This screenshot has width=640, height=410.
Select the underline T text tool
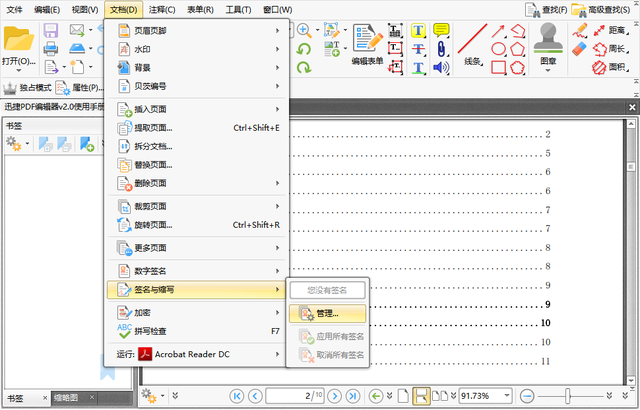[418, 67]
